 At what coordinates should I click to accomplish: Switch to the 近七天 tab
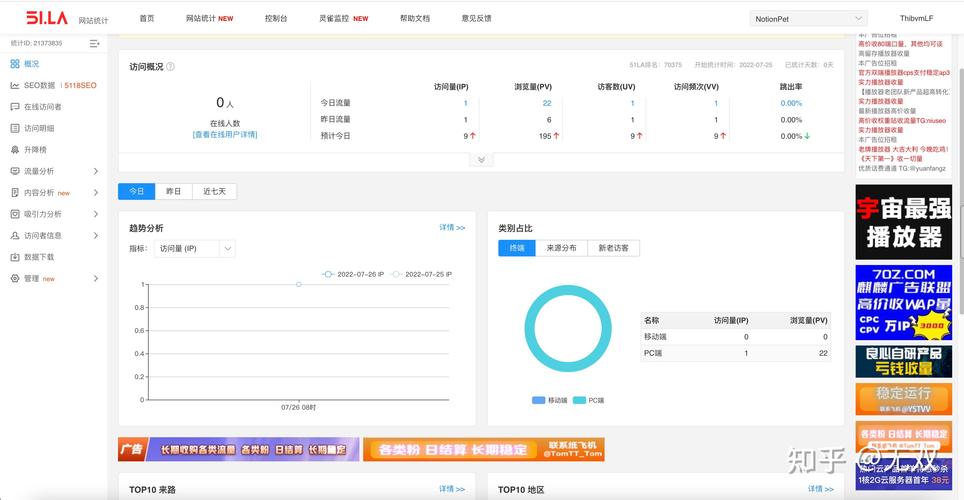(214, 191)
